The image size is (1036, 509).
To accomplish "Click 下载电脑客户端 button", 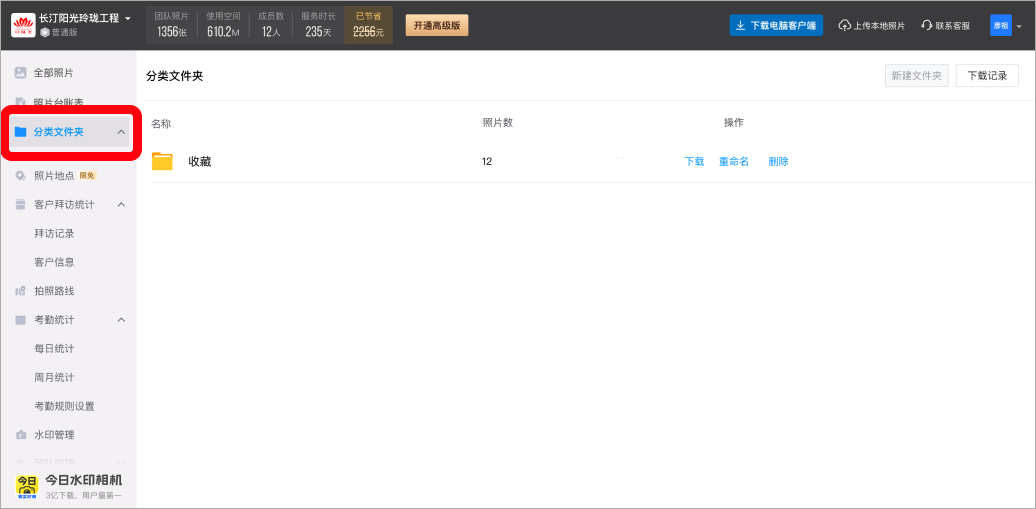I will [x=776, y=25].
